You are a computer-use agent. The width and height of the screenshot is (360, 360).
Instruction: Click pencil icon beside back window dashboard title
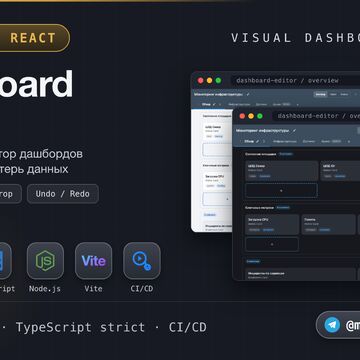[x=248, y=94]
